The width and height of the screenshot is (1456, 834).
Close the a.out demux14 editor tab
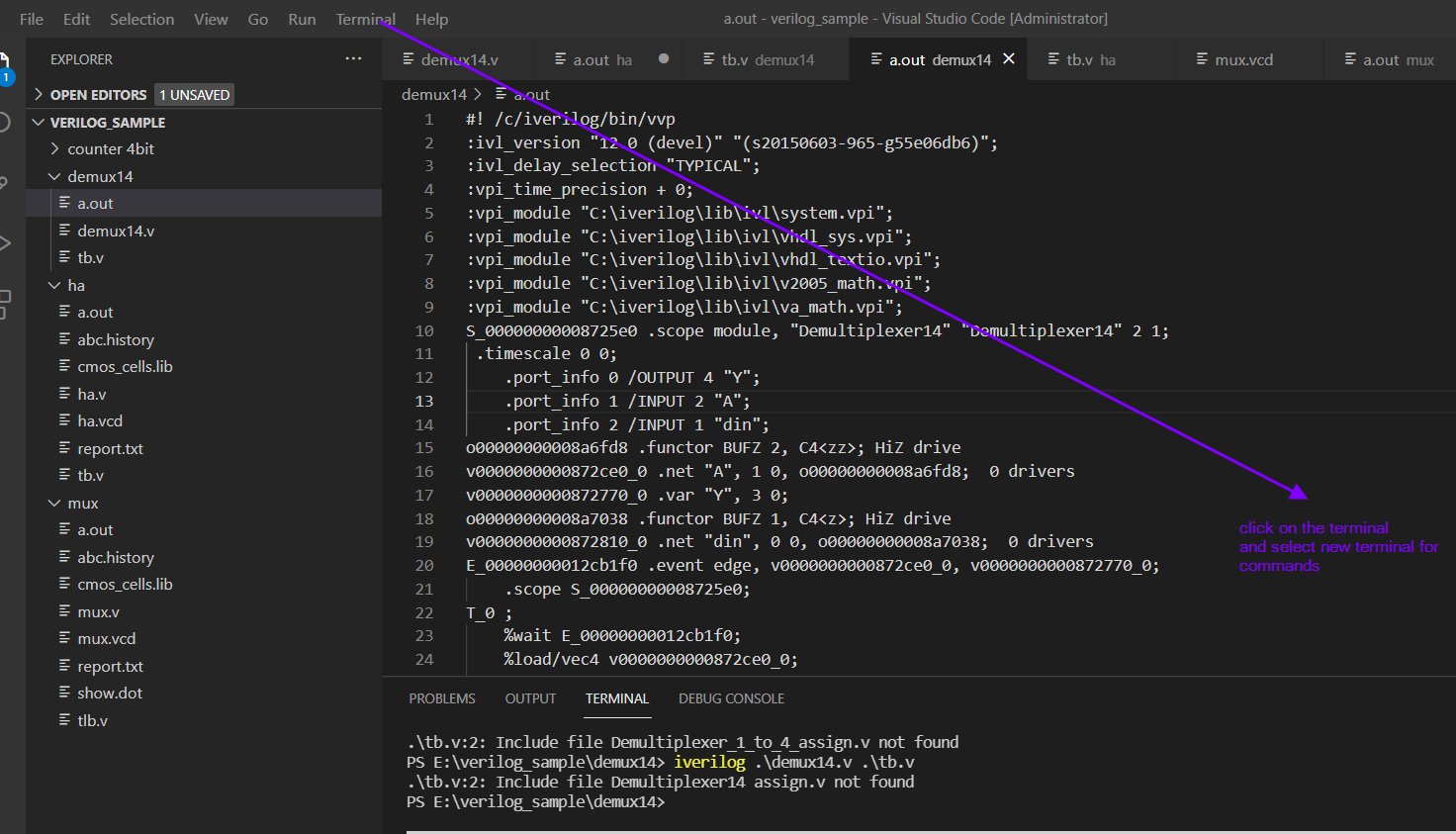[x=1009, y=59]
